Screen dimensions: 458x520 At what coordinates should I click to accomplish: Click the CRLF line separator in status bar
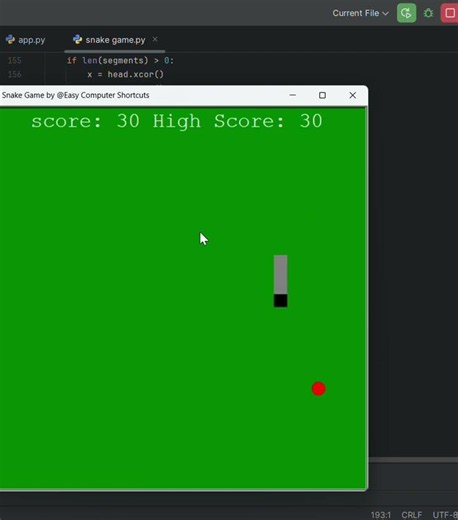[x=412, y=515]
